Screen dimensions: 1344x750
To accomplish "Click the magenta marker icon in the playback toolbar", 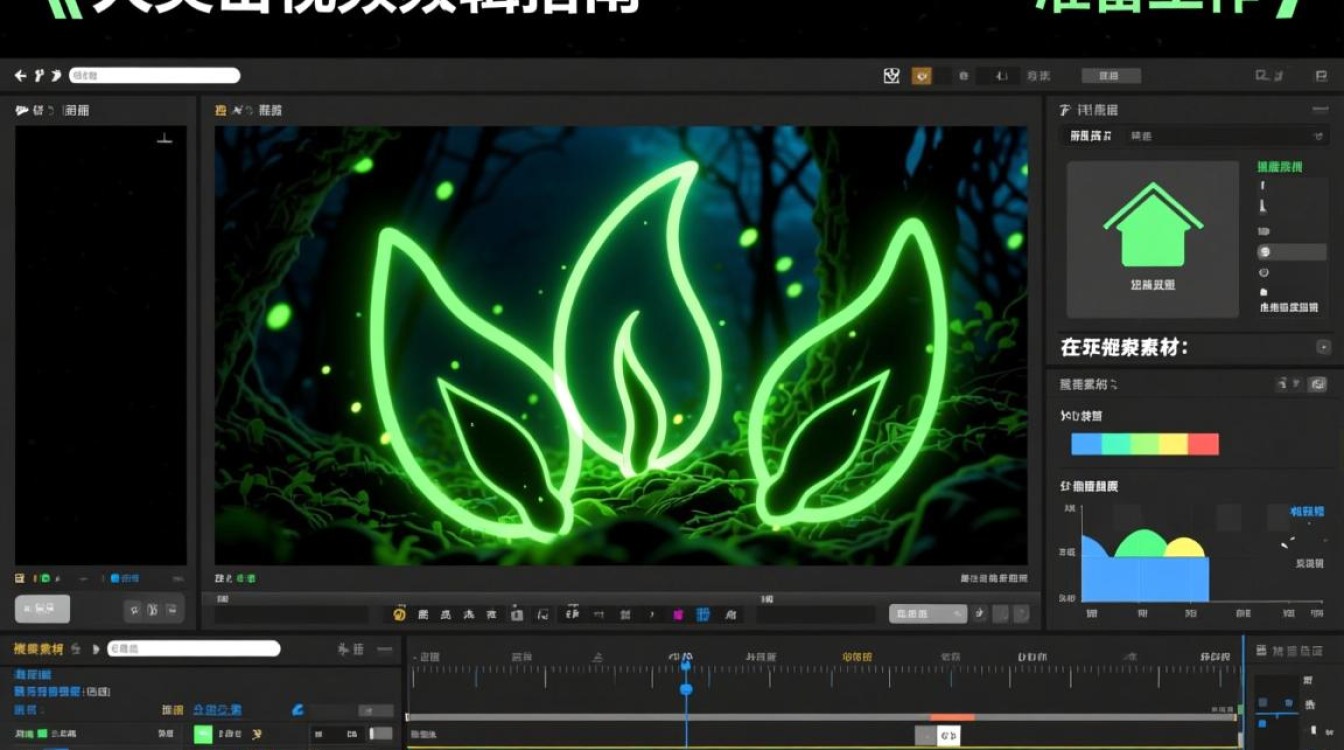I will pyautogui.click(x=677, y=615).
